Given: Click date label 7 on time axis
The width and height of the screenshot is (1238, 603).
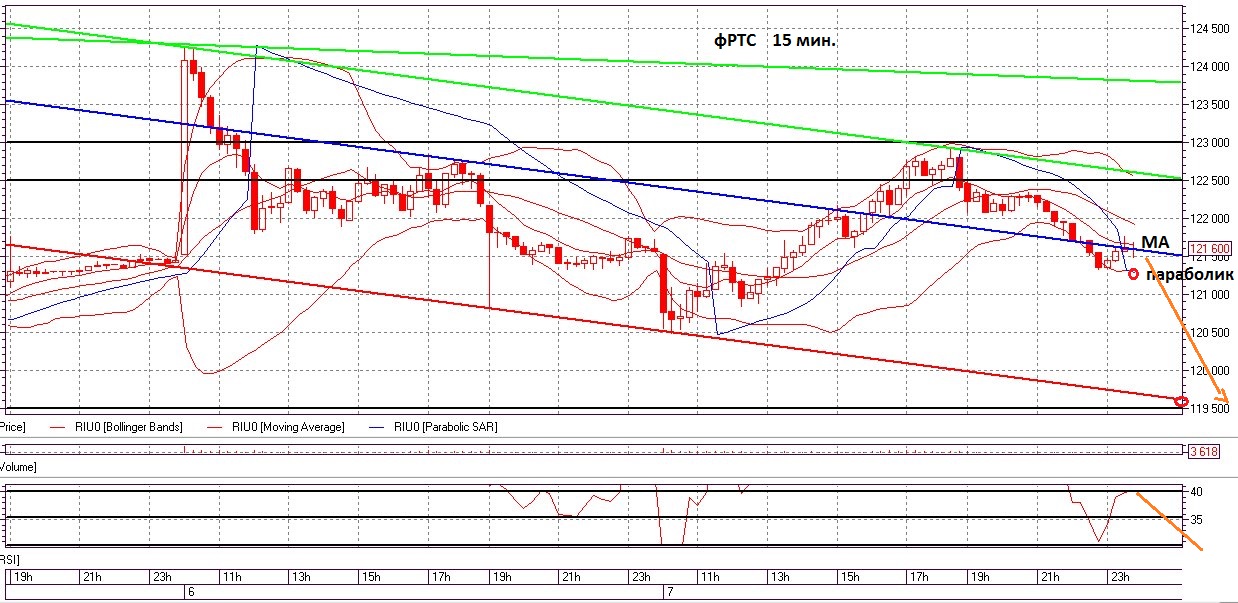Looking at the screenshot, I should click(669, 592).
